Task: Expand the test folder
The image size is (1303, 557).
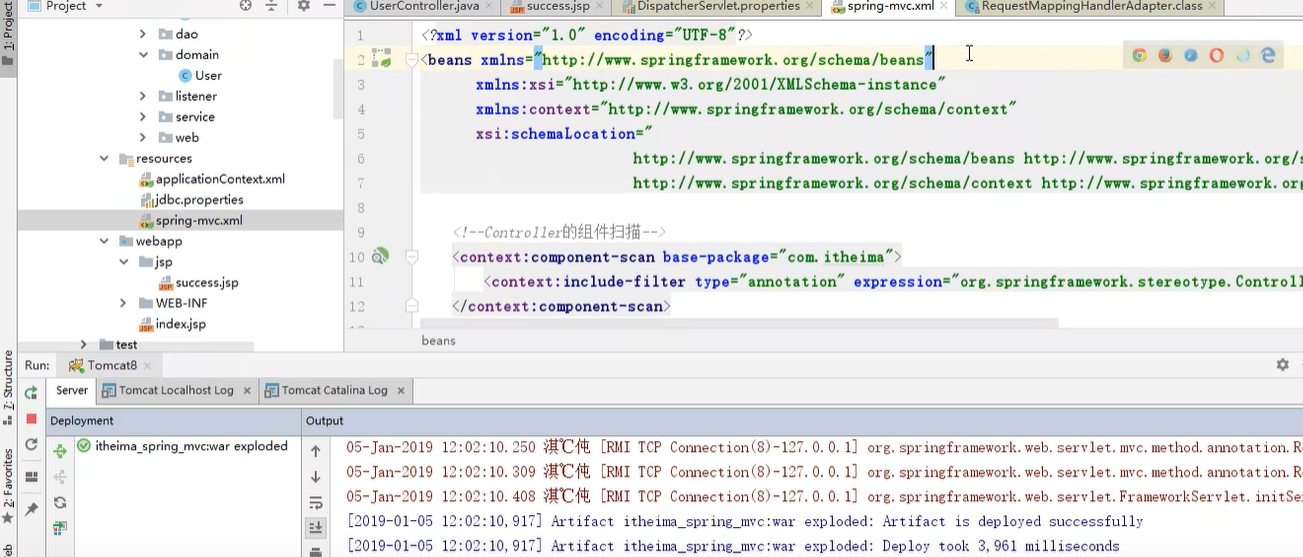Action: [x=84, y=345]
